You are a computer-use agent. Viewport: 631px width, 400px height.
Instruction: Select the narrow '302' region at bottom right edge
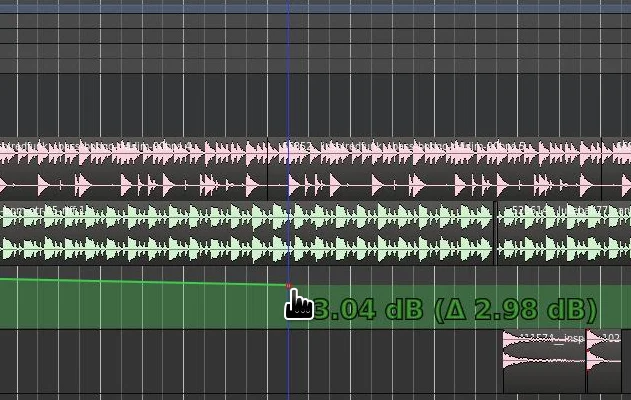tap(604, 362)
